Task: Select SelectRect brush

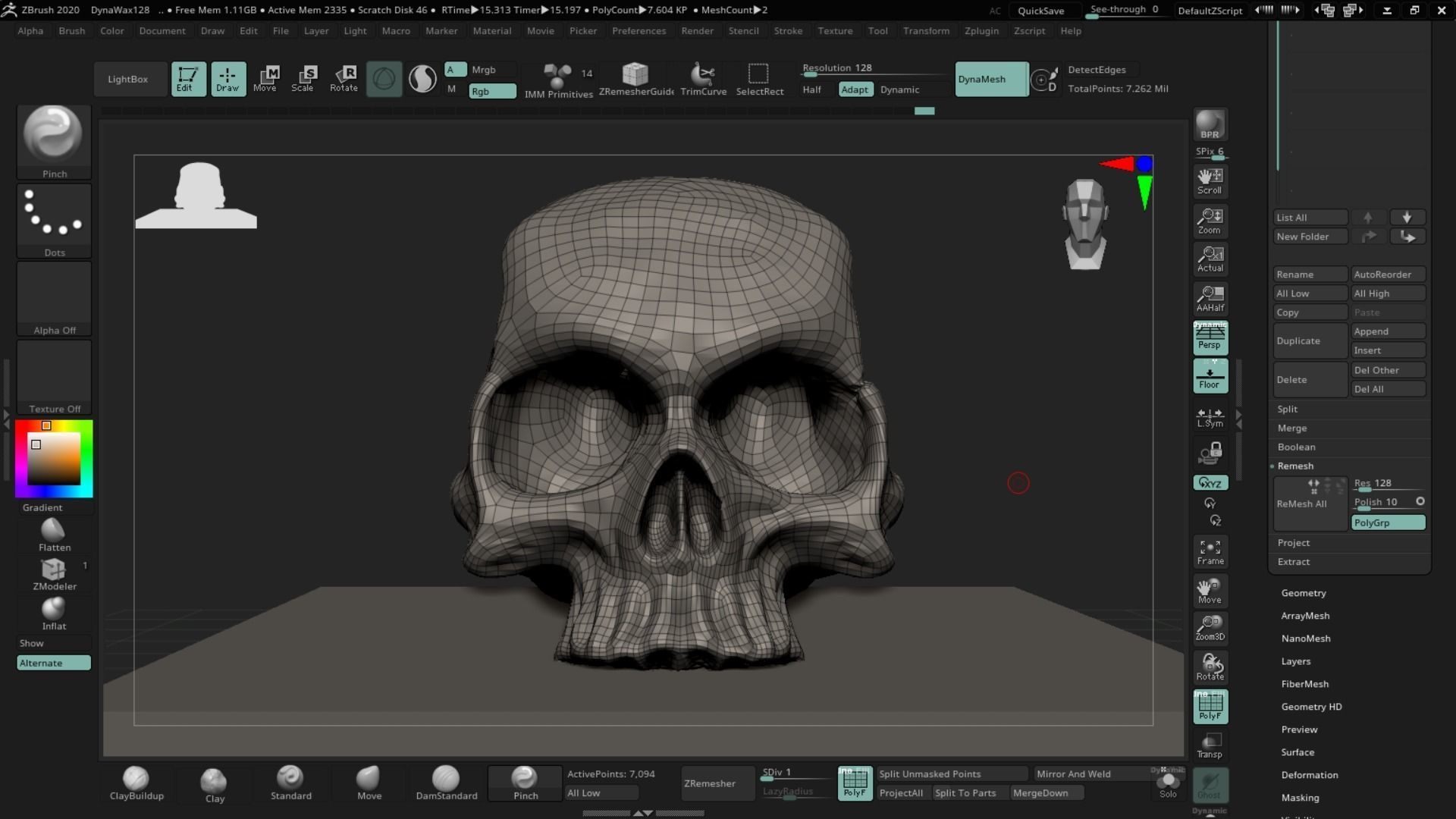Action: [x=759, y=79]
